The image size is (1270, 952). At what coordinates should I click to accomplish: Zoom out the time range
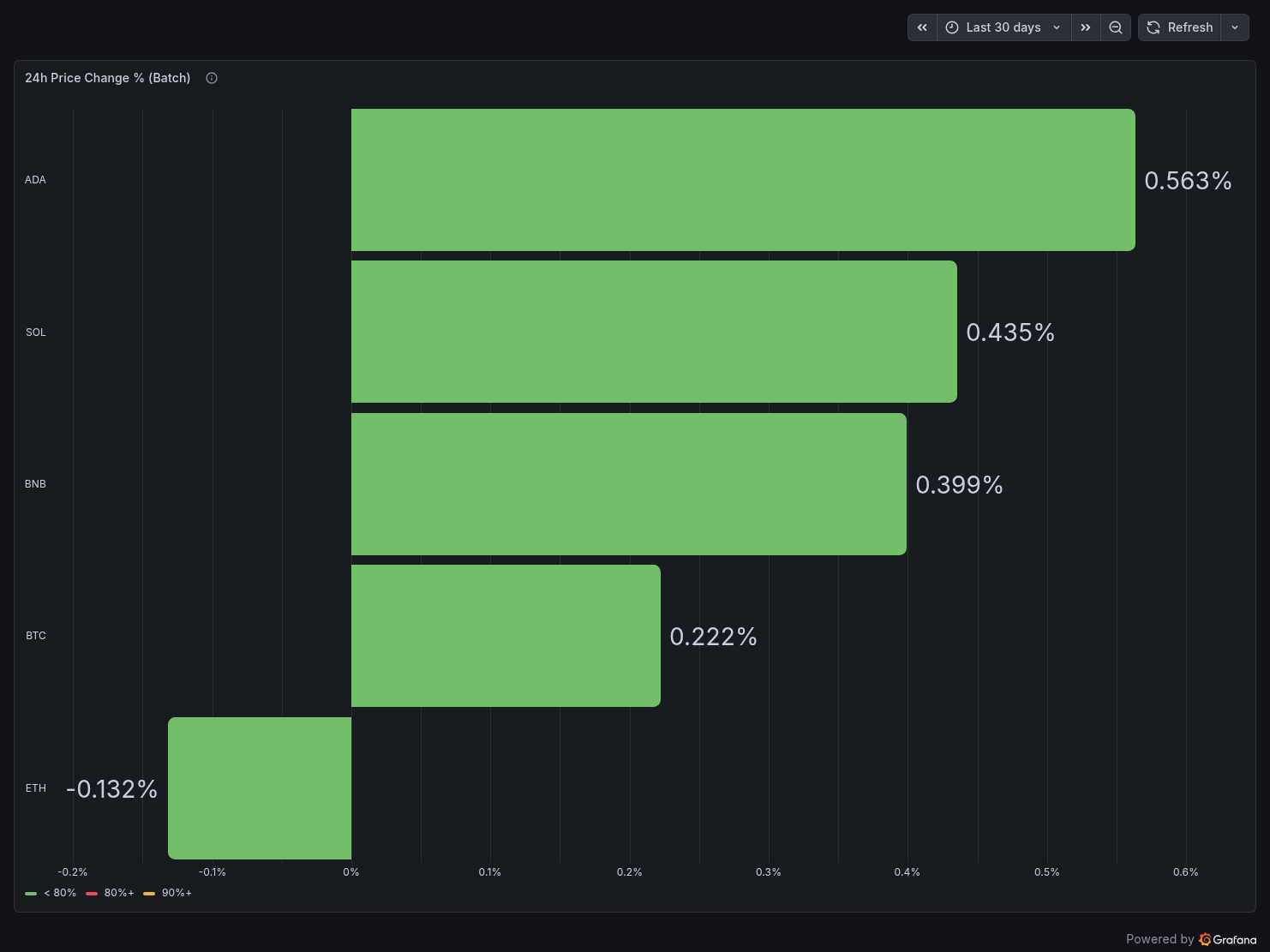tap(1116, 27)
